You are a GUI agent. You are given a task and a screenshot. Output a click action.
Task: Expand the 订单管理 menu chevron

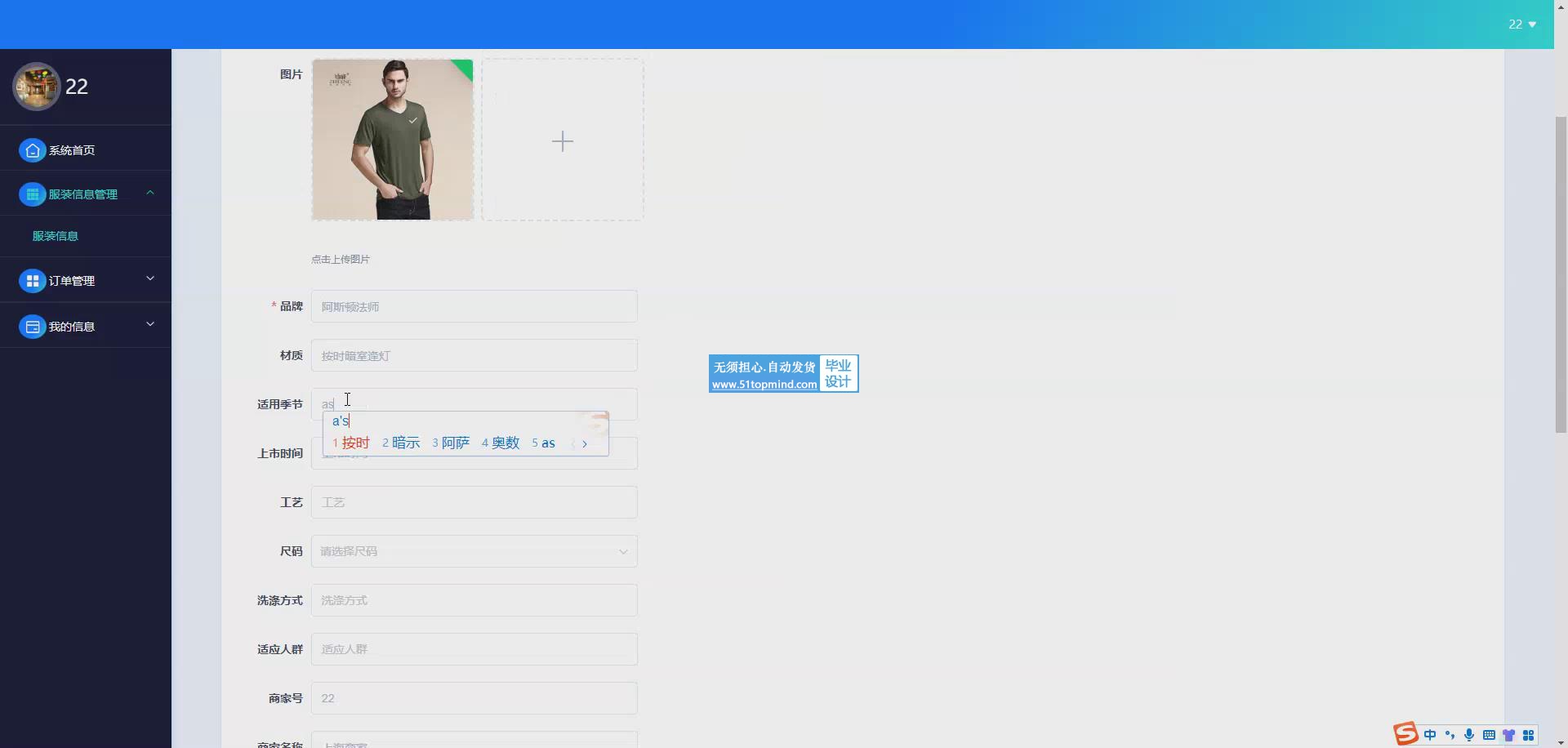[x=150, y=279]
